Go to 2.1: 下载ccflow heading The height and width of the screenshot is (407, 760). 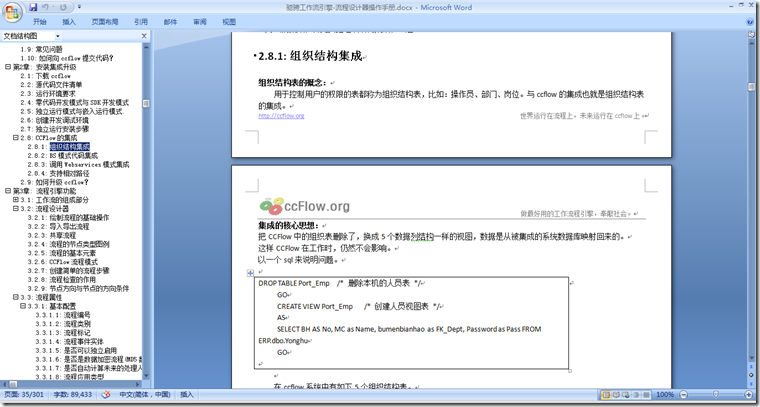point(45,76)
